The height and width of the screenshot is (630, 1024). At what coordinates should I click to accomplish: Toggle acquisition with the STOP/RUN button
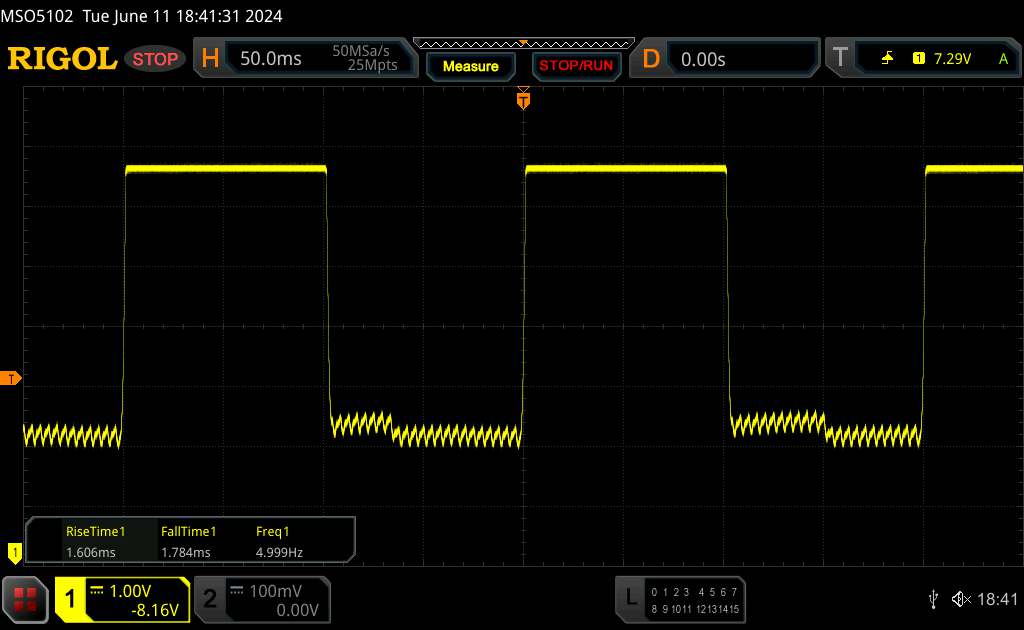tap(575, 66)
